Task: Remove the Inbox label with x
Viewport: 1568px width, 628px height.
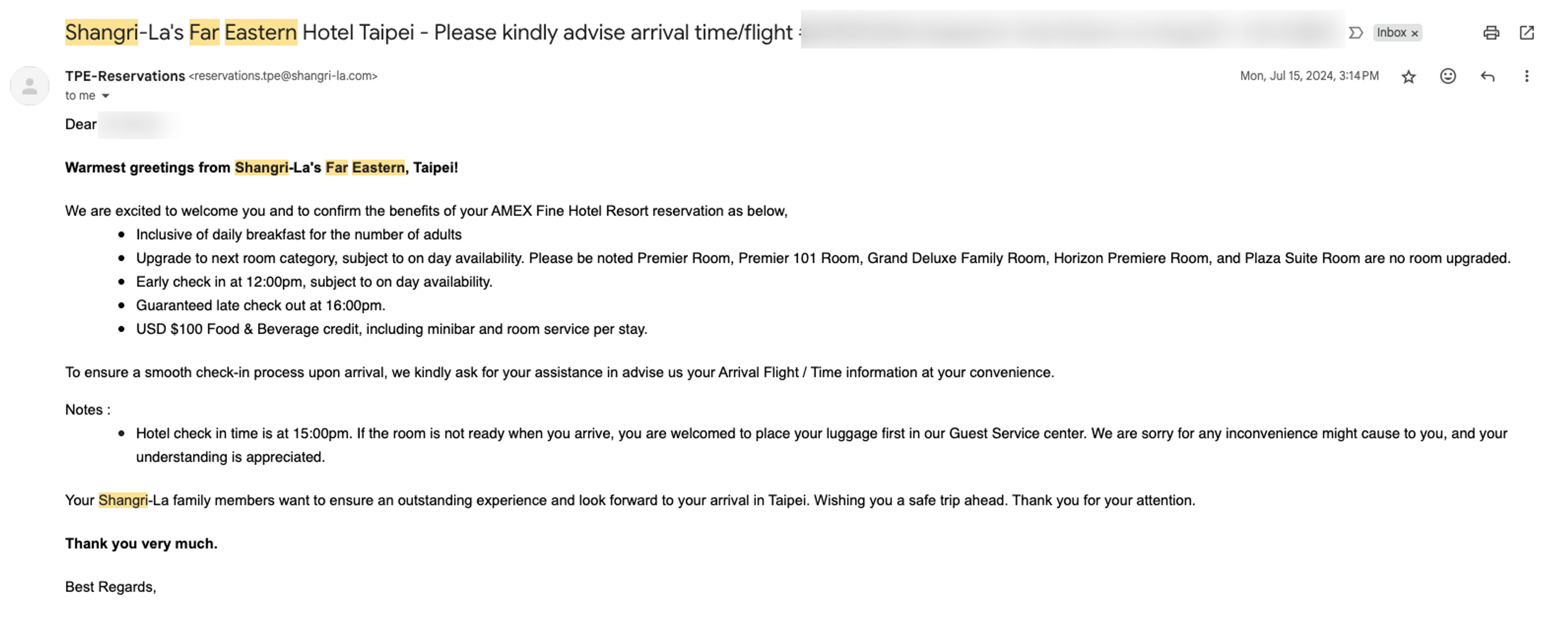Action: tap(1414, 33)
